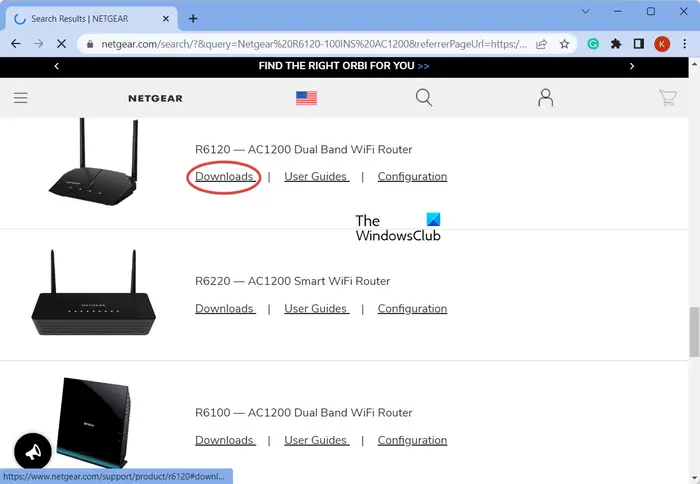The width and height of the screenshot is (700, 484).
Task: Open User Guides for the R6100 router
Action: [x=317, y=440]
